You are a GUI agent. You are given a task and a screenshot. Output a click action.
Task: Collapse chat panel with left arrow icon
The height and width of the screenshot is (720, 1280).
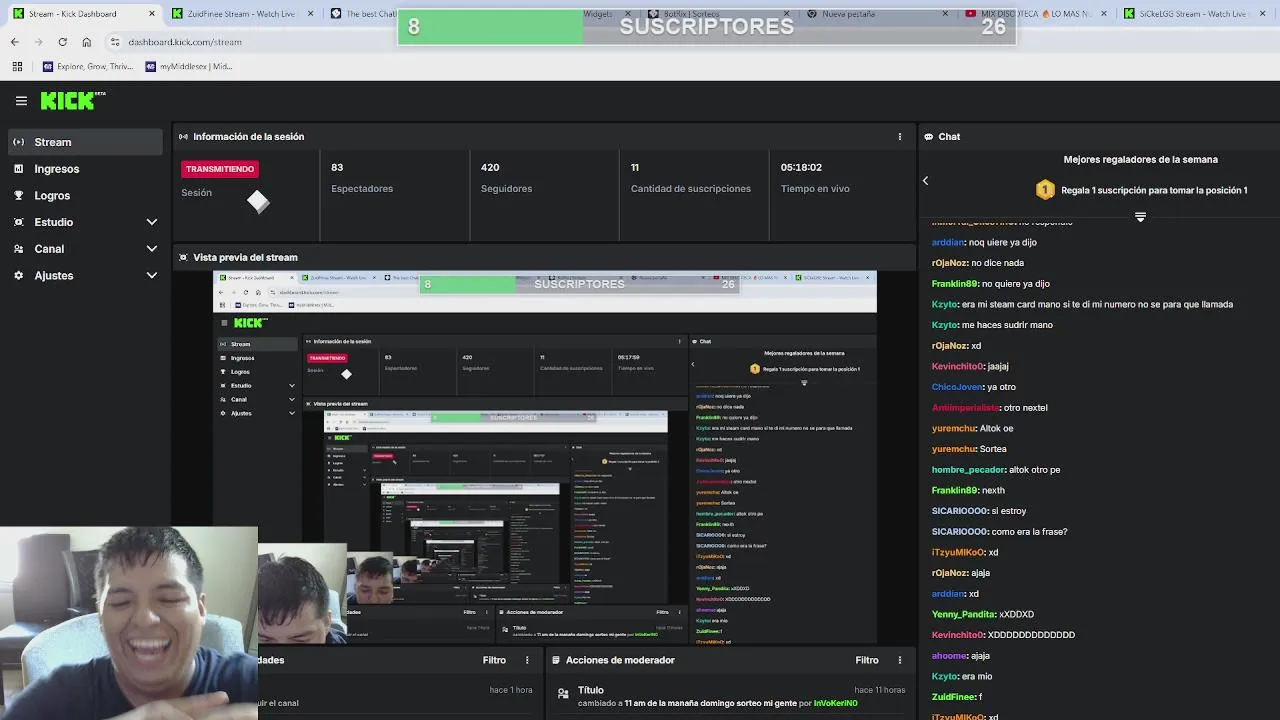tap(925, 181)
